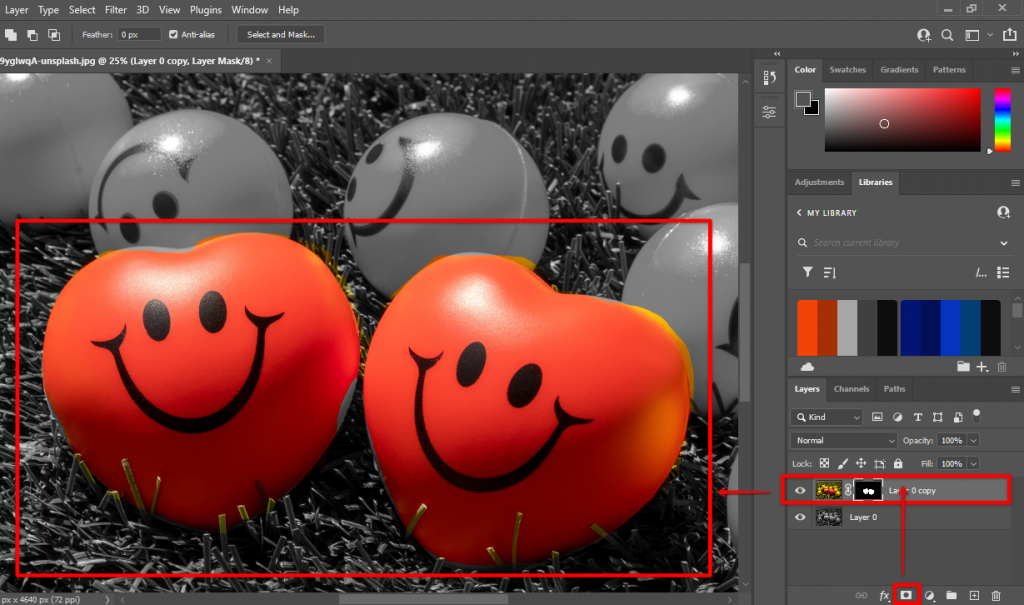Screen dimensions: 1024x605
Task: Open the Opacity dropdown arrow
Action: tap(972, 440)
